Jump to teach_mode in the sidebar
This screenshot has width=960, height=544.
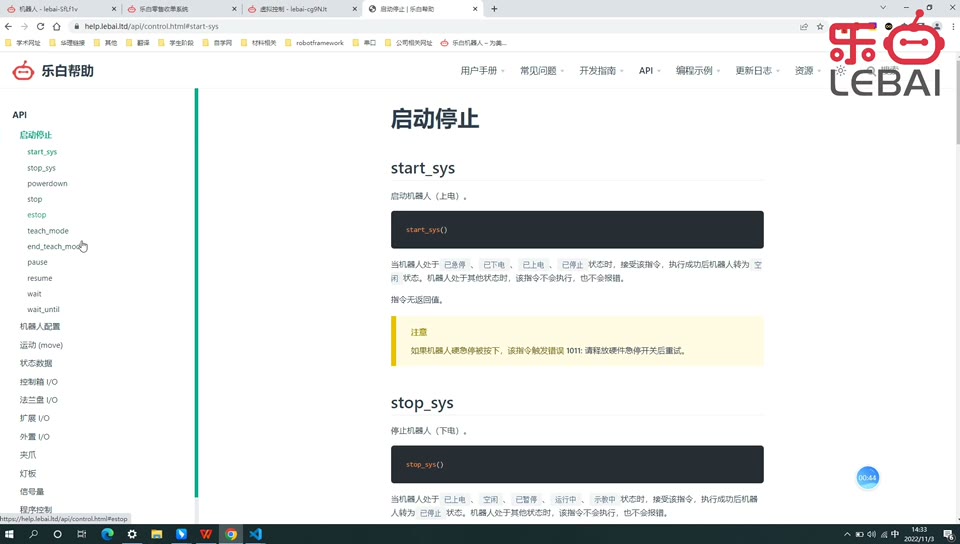(x=48, y=231)
